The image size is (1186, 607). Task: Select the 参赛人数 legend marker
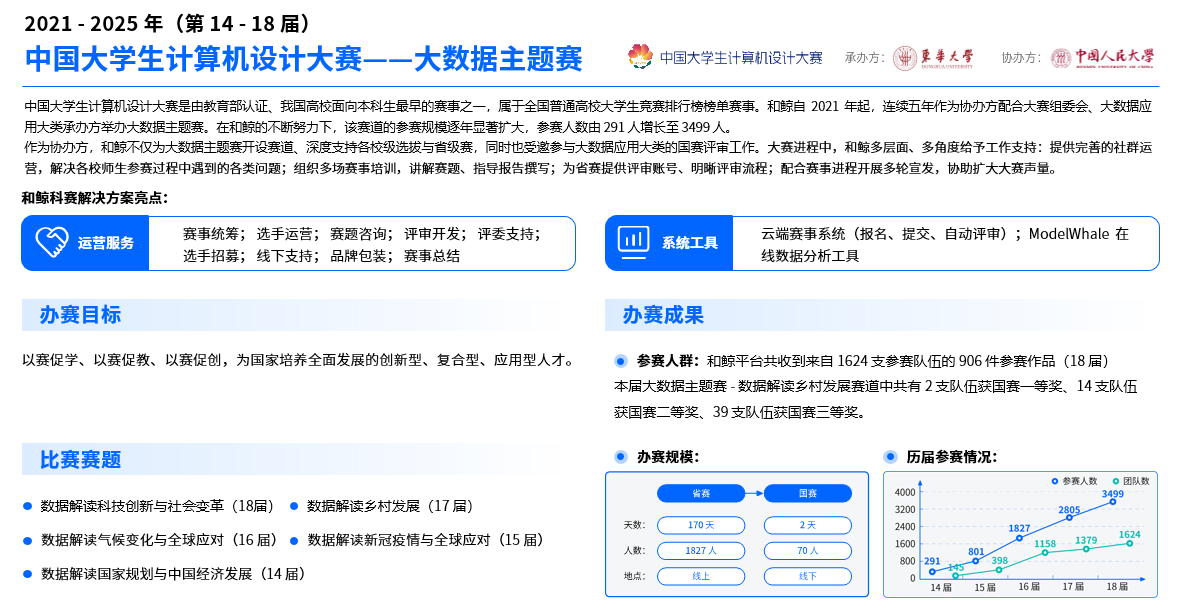coord(1055,481)
